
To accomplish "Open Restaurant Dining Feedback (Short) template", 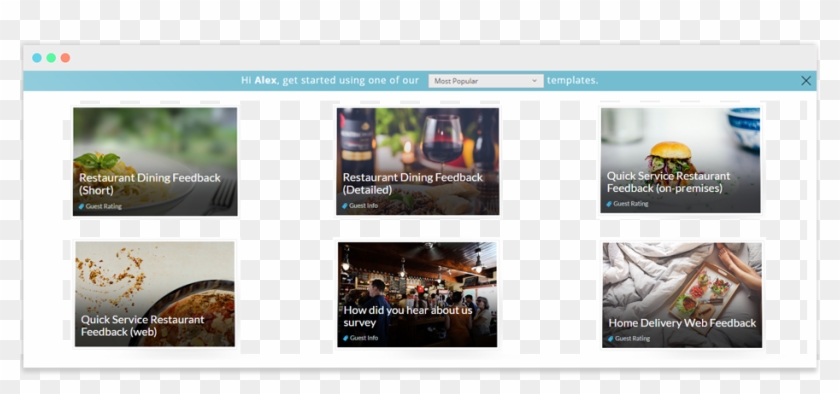I will pos(155,162).
